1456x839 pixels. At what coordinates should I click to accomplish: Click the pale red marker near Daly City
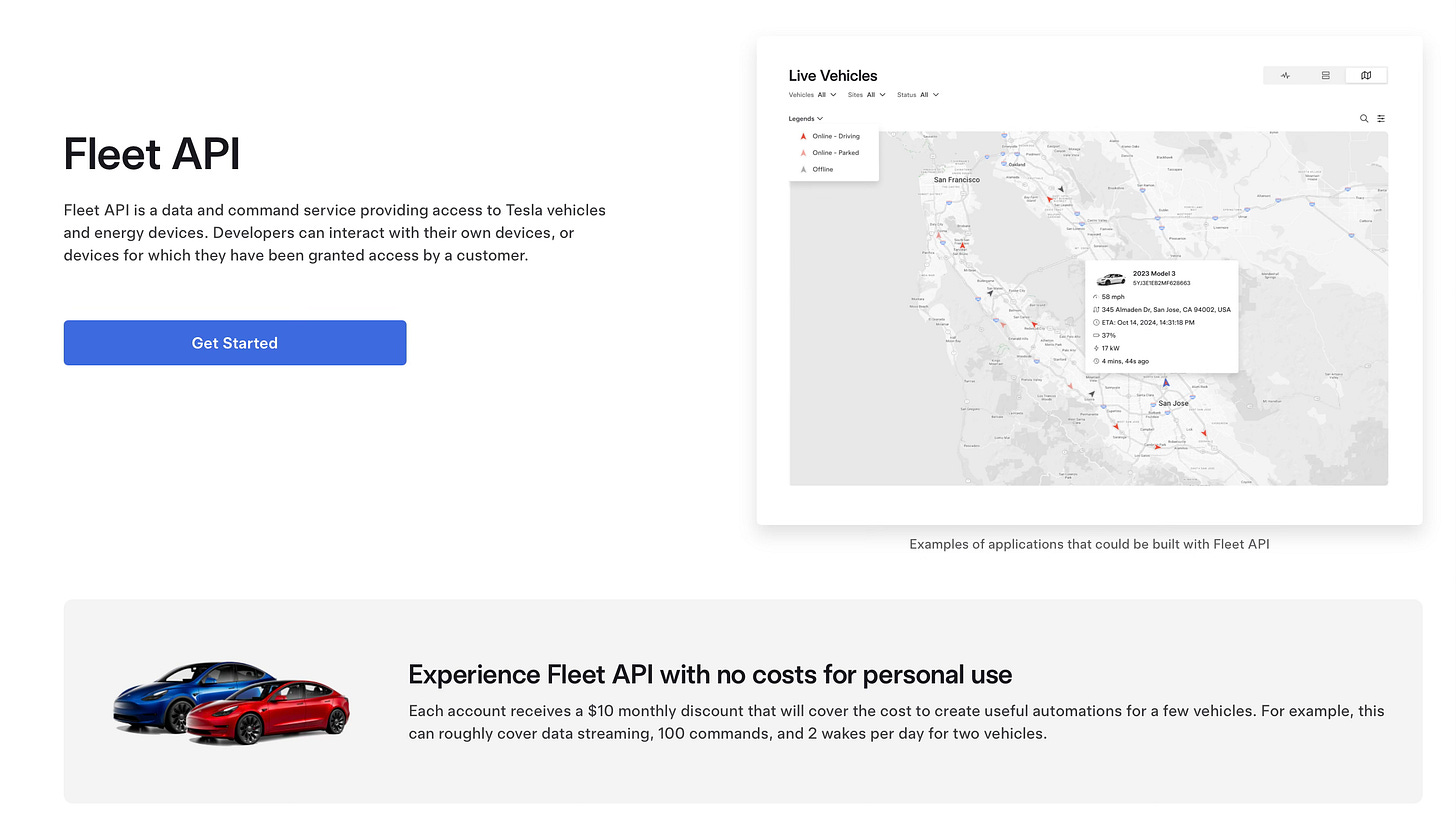pyautogui.click(x=938, y=235)
